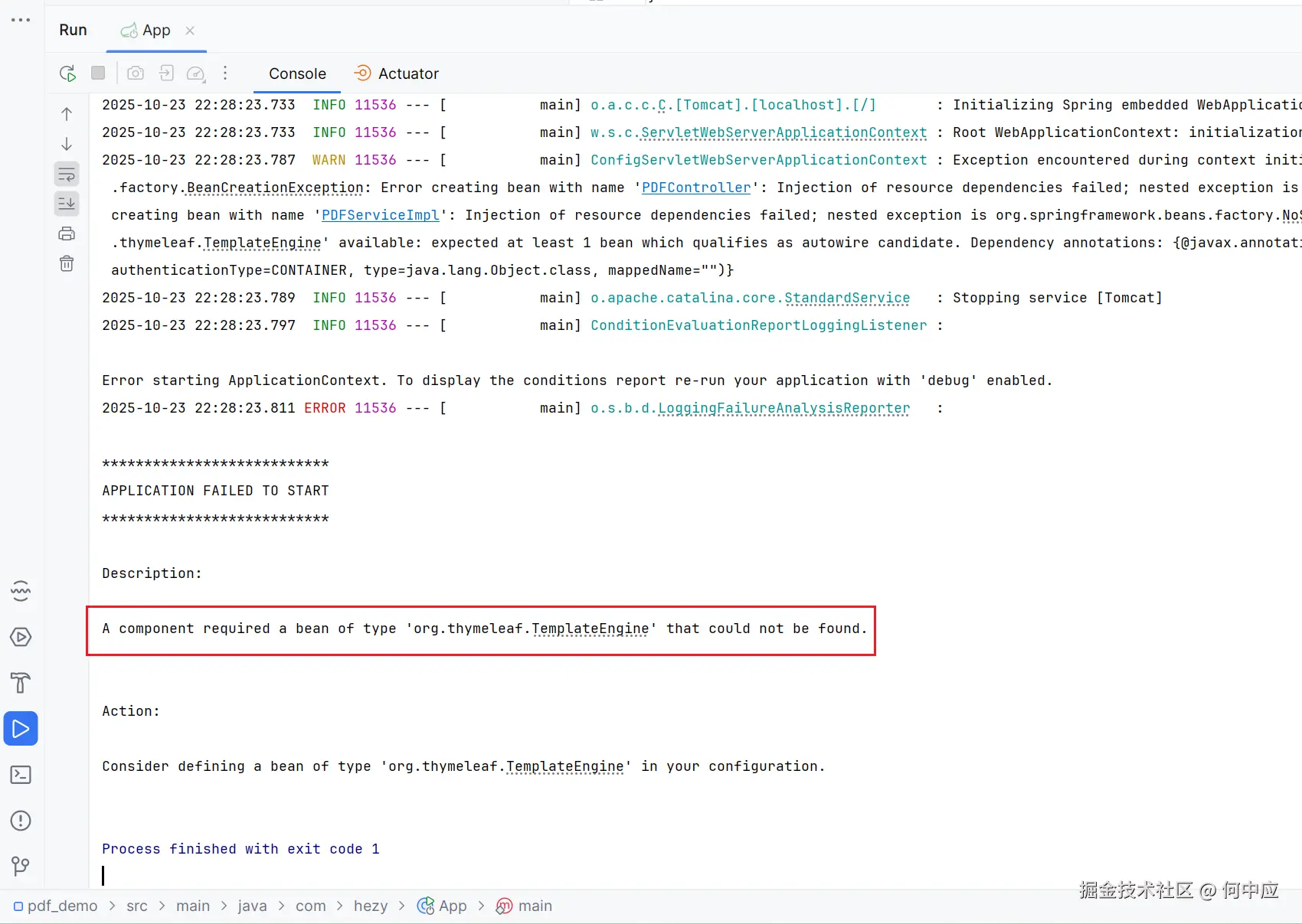Click the BeanCreationException text in console
This screenshot has width=1302, height=924.
pos(275,188)
